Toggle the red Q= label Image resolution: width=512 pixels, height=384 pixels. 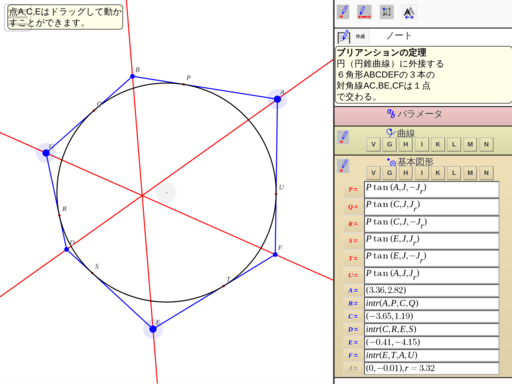353,207
